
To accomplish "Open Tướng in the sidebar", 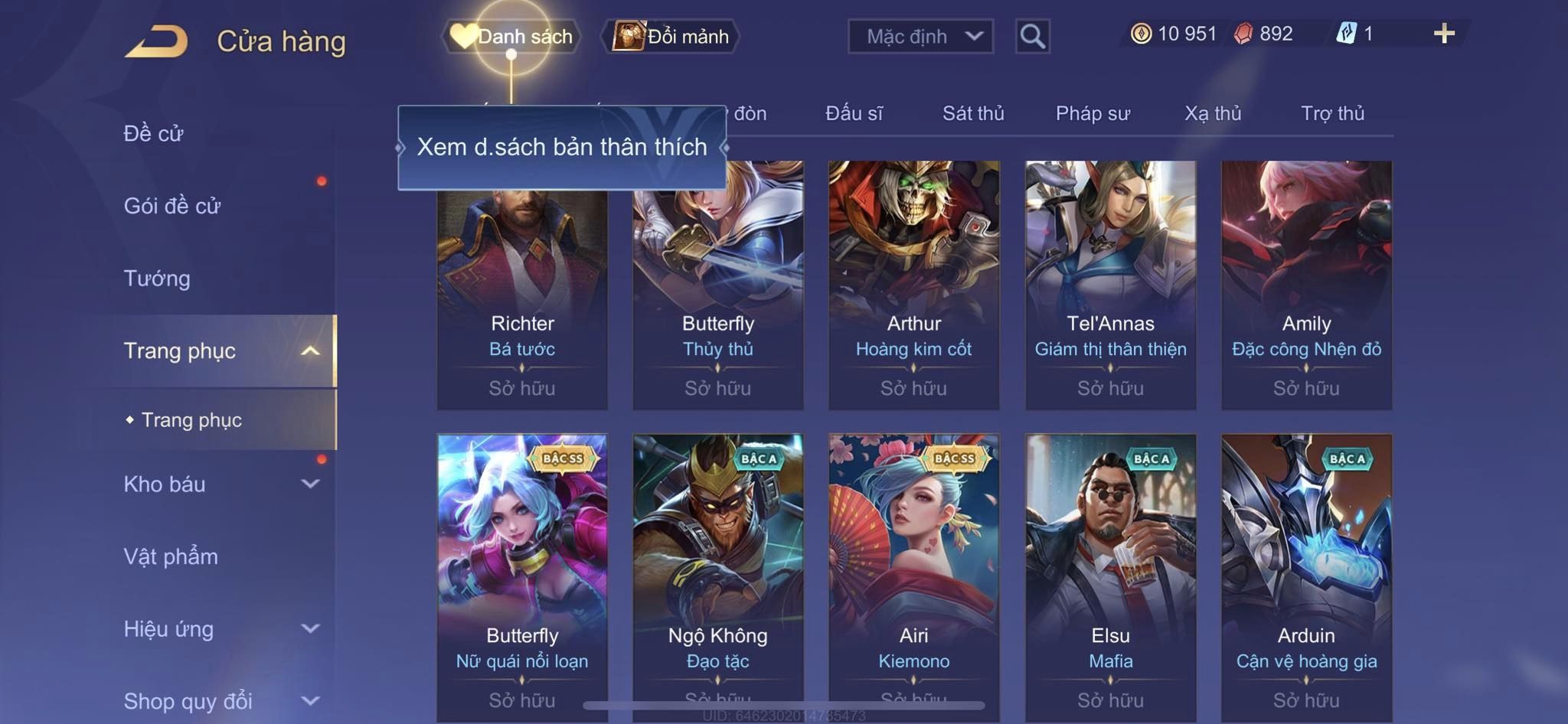I will click(x=157, y=278).
